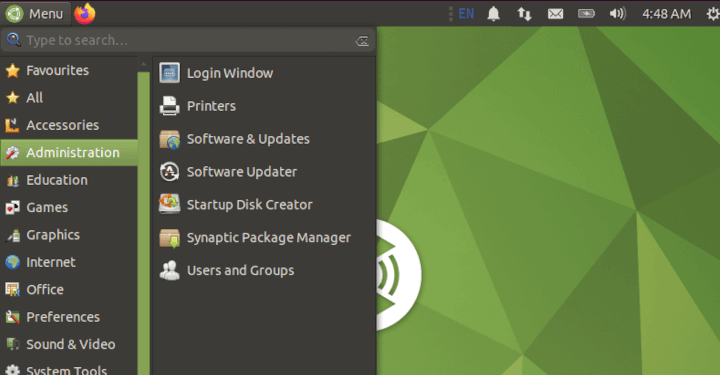Open the notifications bell indicator
The width and height of the screenshot is (720, 375).
pyautogui.click(x=493, y=14)
